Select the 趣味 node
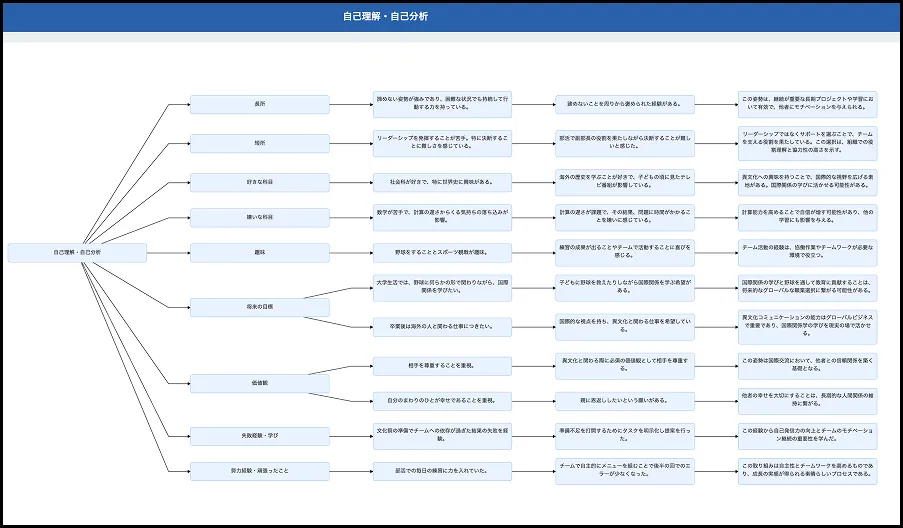903x528 pixels. pos(260,253)
